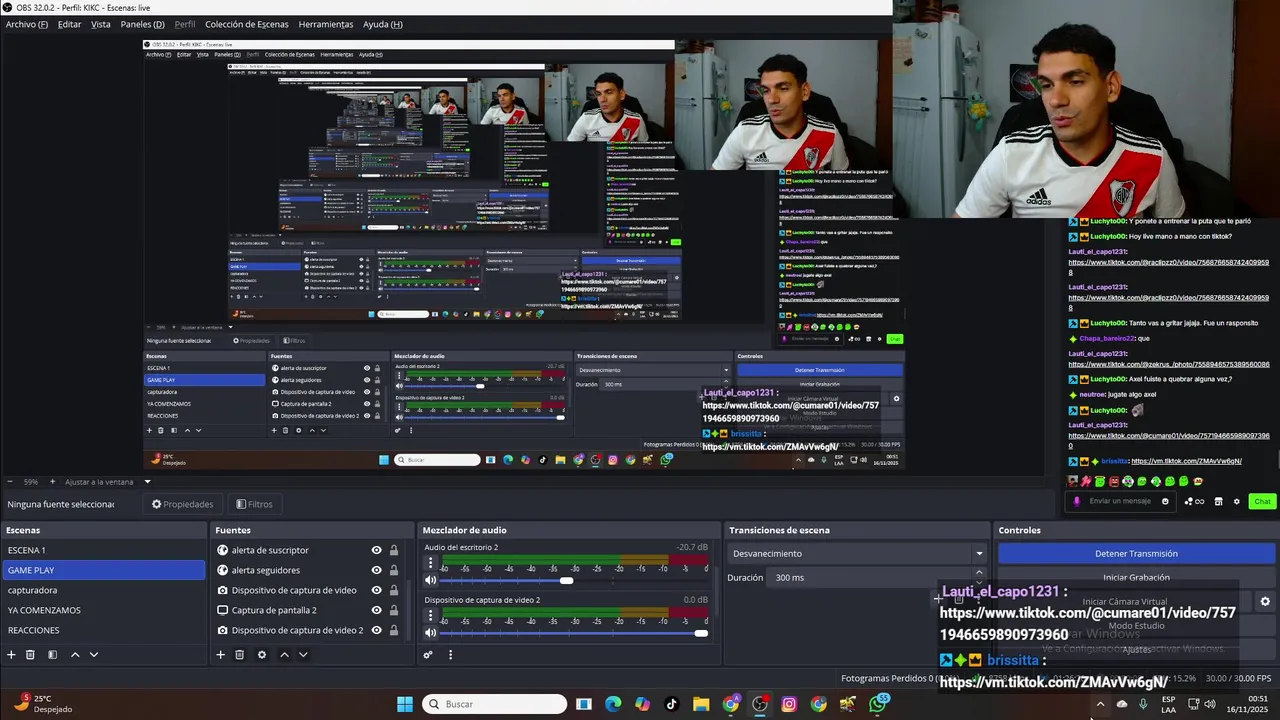This screenshot has width=1280, height=720.
Task: Open chat settings gear beside Chat button
Action: (x=1236, y=501)
